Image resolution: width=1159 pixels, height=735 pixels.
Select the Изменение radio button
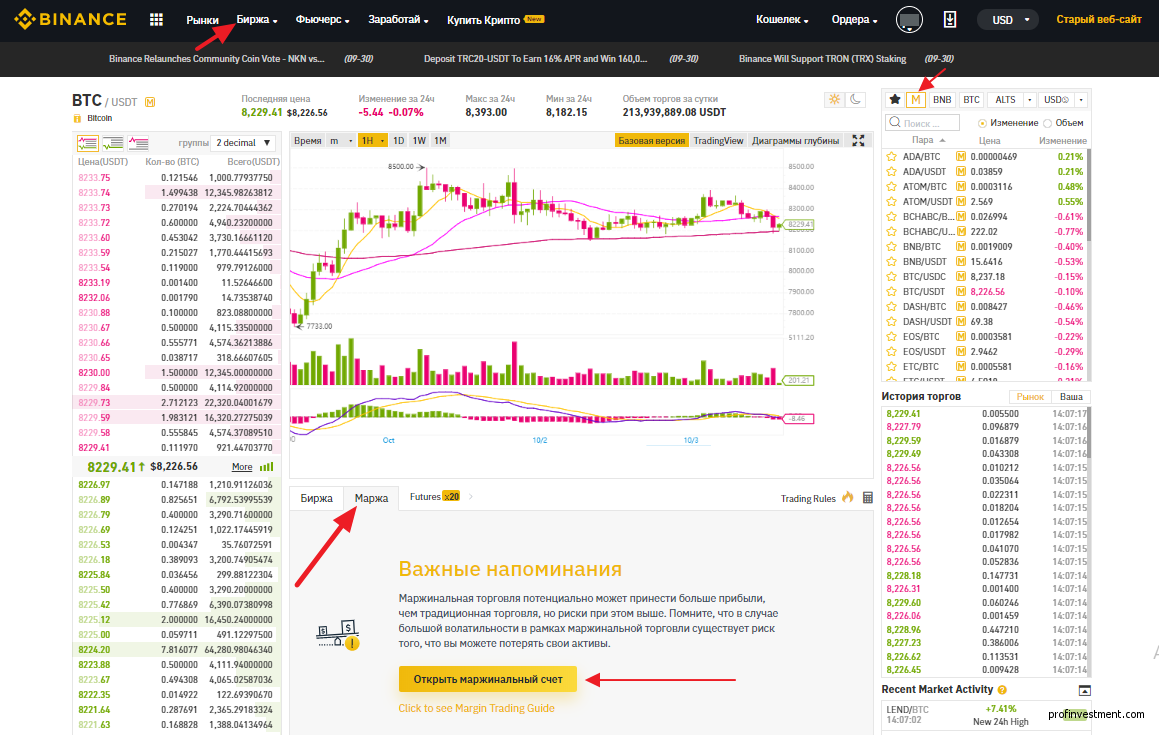982,123
